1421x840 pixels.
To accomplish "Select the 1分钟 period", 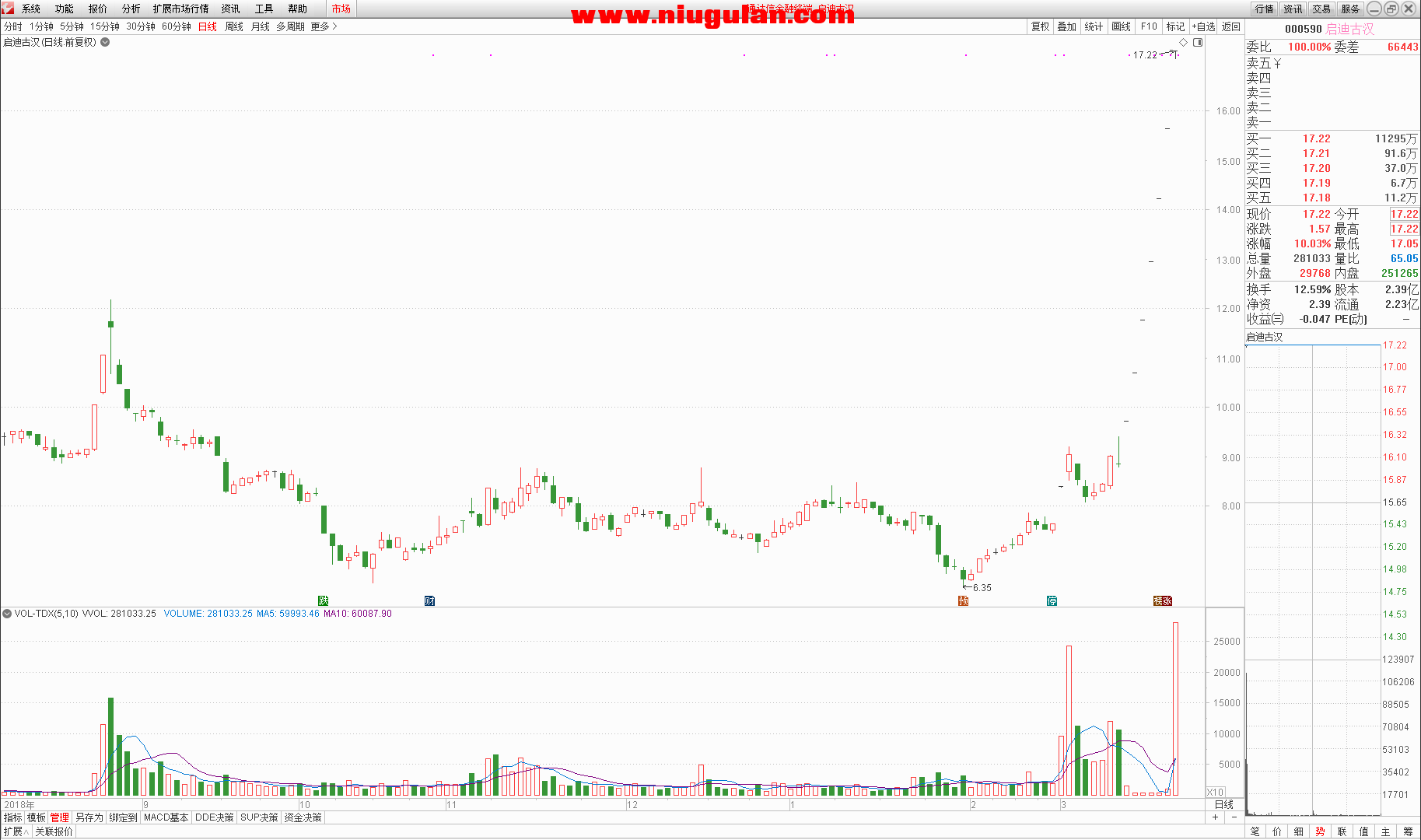I will tap(42, 26).
